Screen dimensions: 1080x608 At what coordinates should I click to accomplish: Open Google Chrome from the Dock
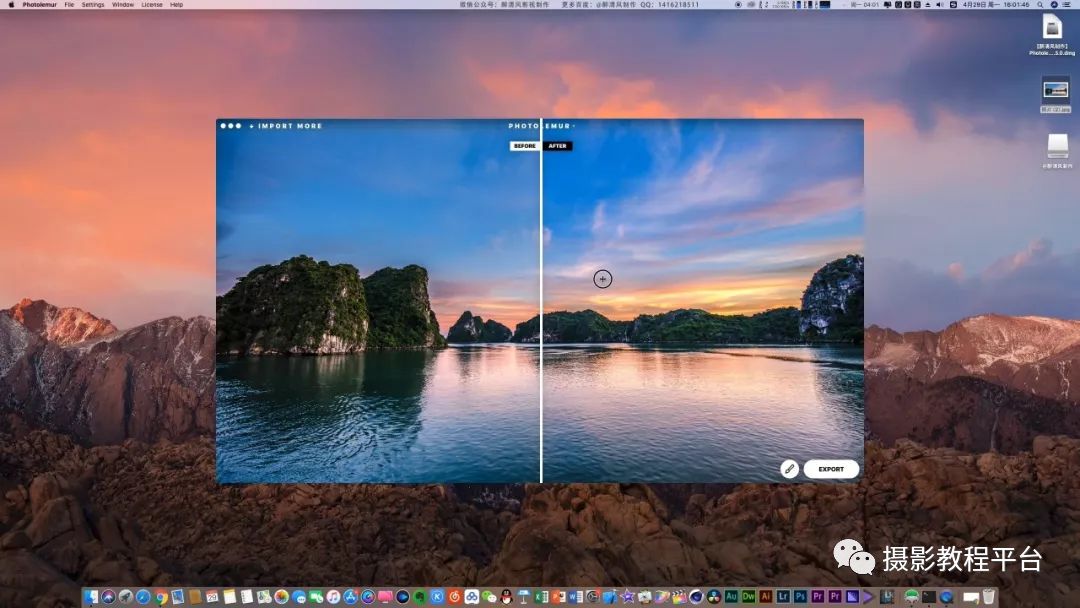(x=160, y=597)
